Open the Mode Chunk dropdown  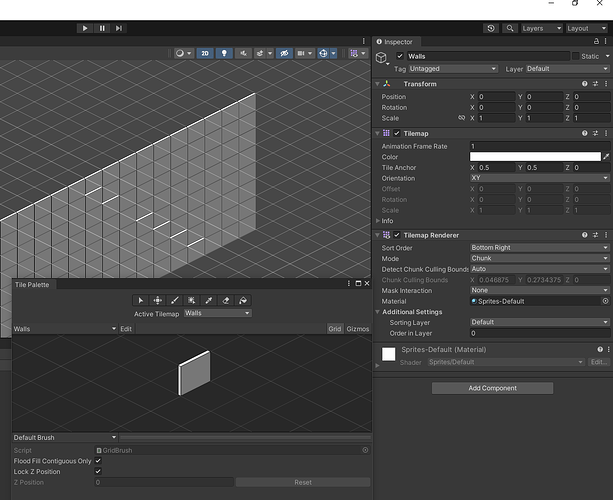click(540, 258)
